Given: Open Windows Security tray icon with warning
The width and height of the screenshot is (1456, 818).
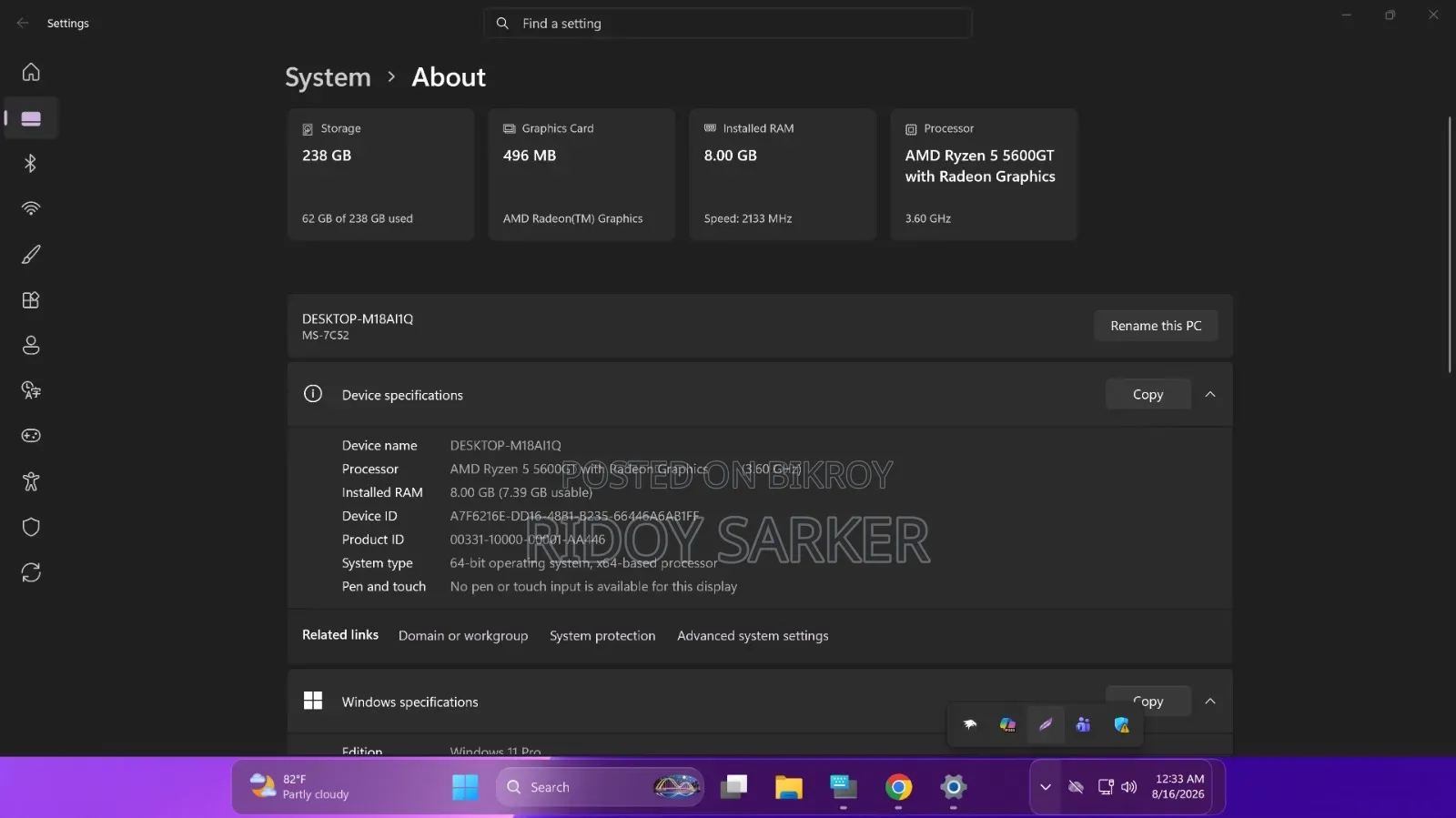Looking at the screenshot, I should (x=1121, y=725).
